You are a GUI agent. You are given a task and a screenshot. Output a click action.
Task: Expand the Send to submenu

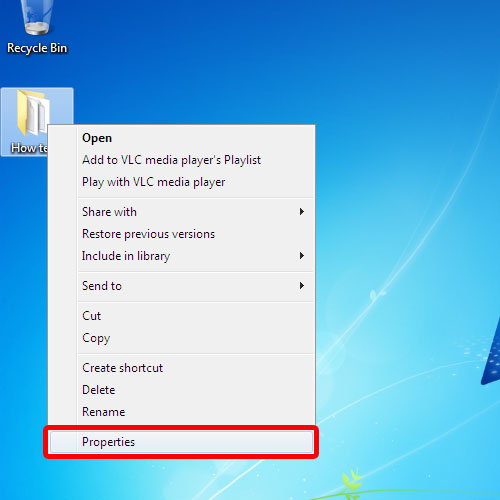pyautogui.click(x=181, y=286)
